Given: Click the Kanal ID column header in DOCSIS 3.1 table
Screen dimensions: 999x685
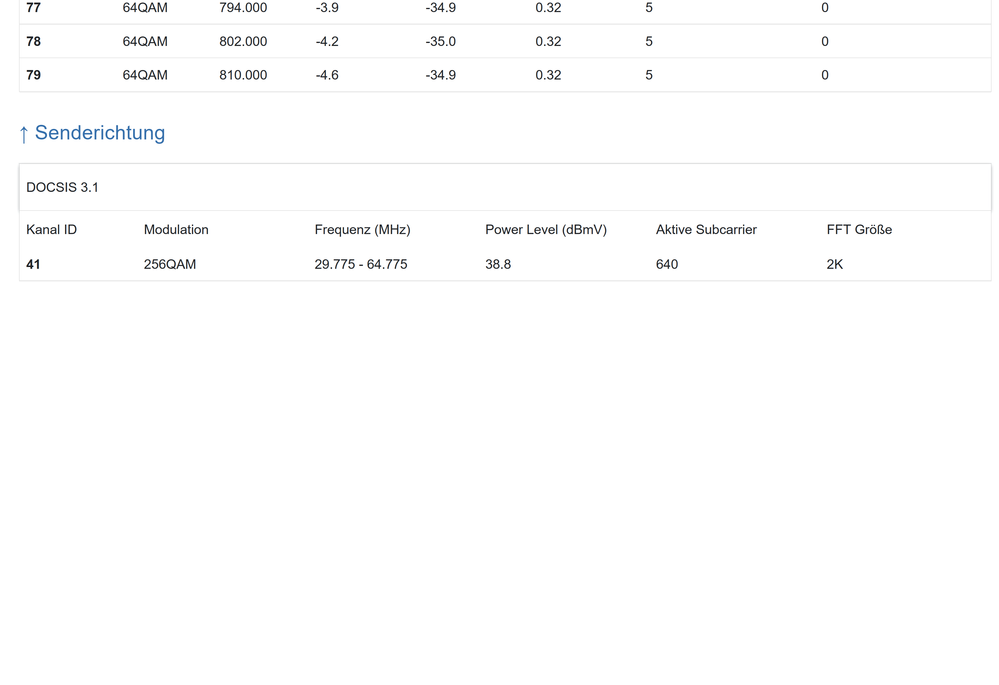Looking at the screenshot, I should [x=51, y=229].
